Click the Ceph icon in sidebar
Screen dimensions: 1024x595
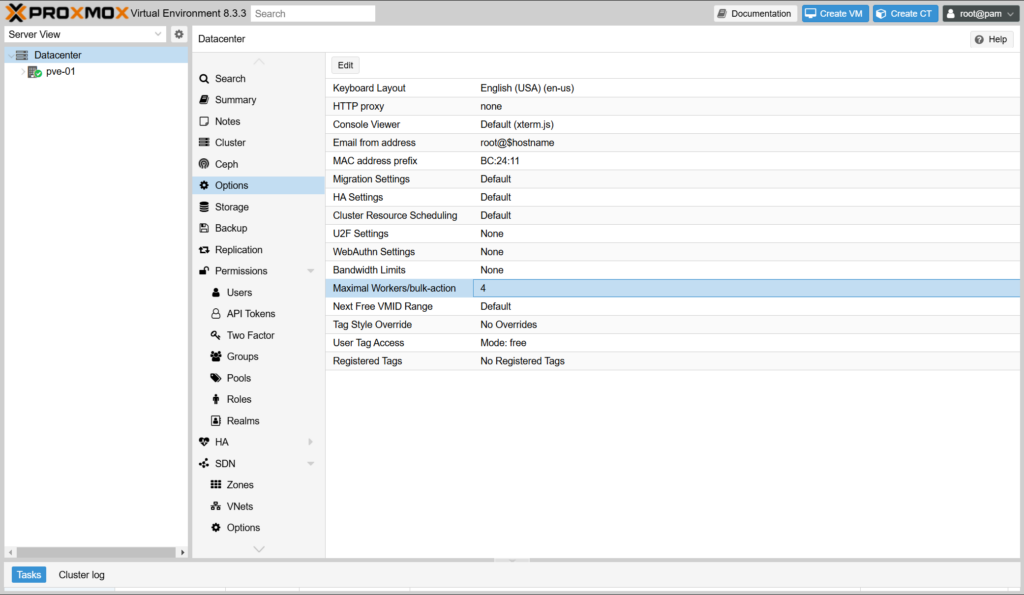click(204, 164)
